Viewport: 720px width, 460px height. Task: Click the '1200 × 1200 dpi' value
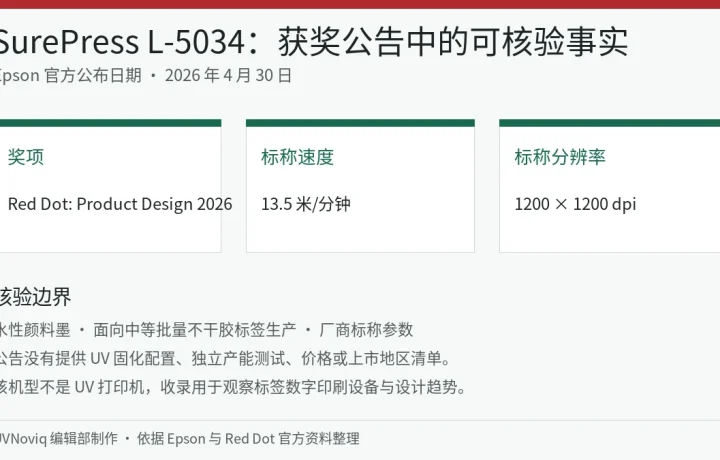click(x=575, y=204)
